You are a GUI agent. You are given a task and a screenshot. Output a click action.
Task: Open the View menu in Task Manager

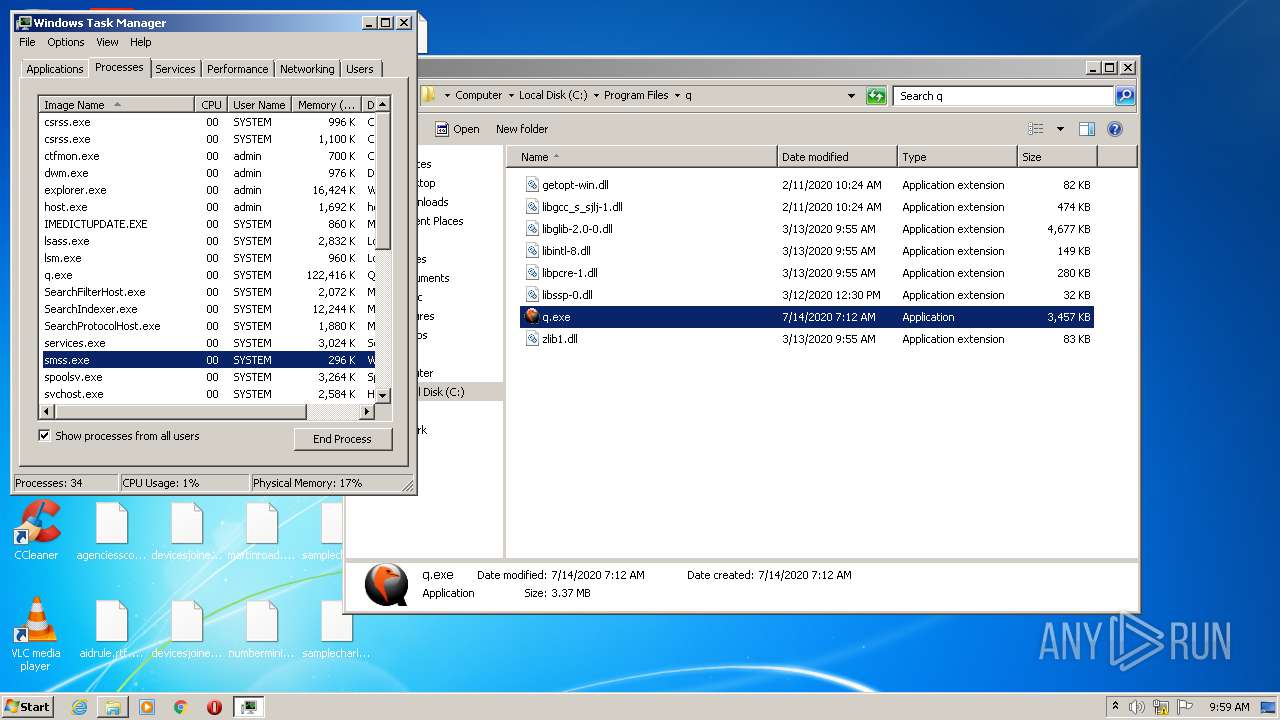coord(107,42)
